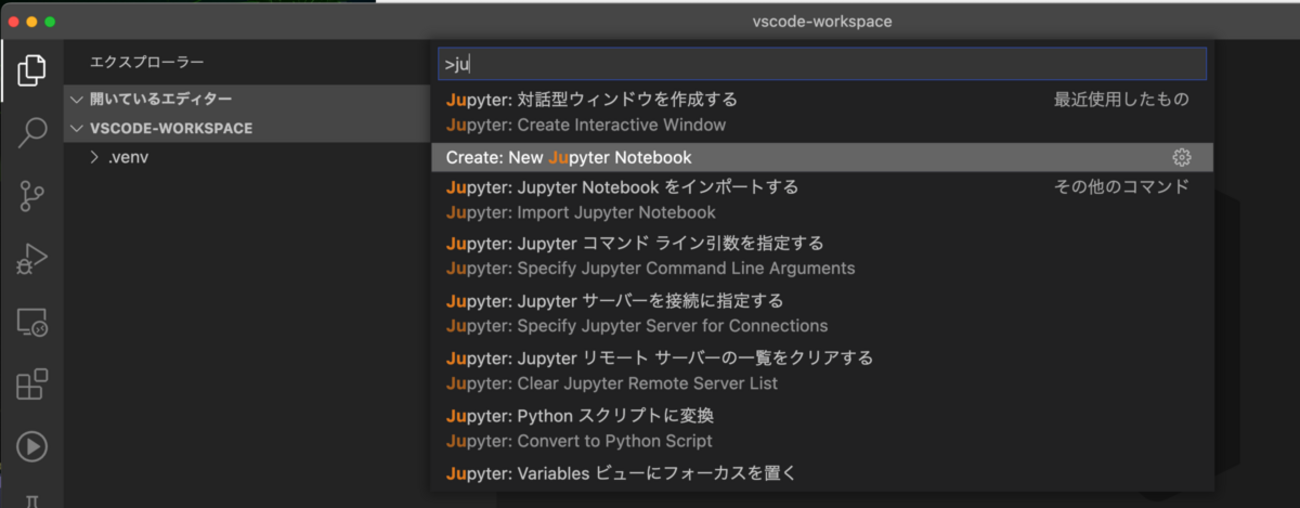Viewport: 1300px width, 508px height.
Task: Select Specify Jupyter Command Line Arguments command
Action: pos(822,256)
